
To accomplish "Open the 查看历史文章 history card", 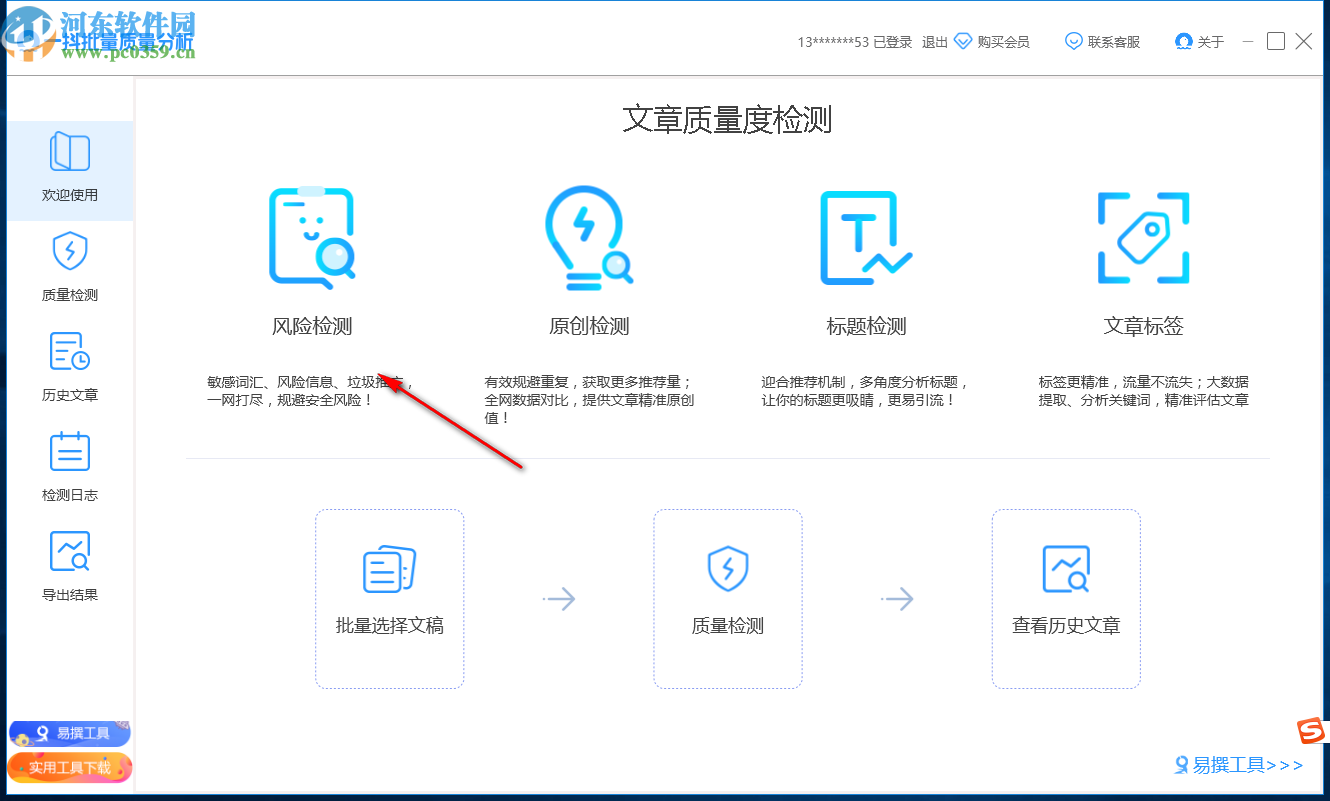I will pyautogui.click(x=1065, y=598).
